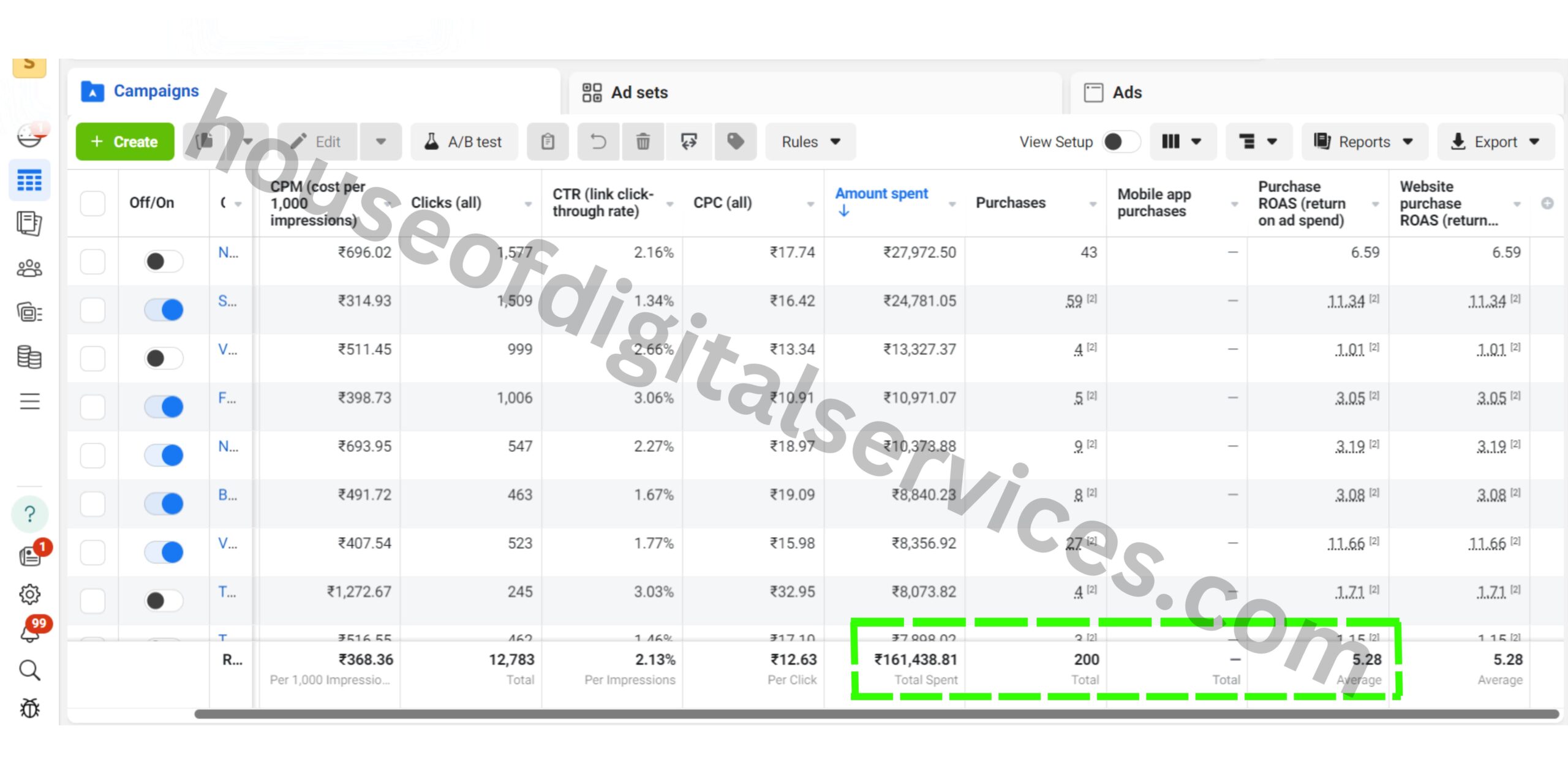1568x784 pixels.
Task: Open the ads reporting pages sidebar icon
Action: [29, 224]
